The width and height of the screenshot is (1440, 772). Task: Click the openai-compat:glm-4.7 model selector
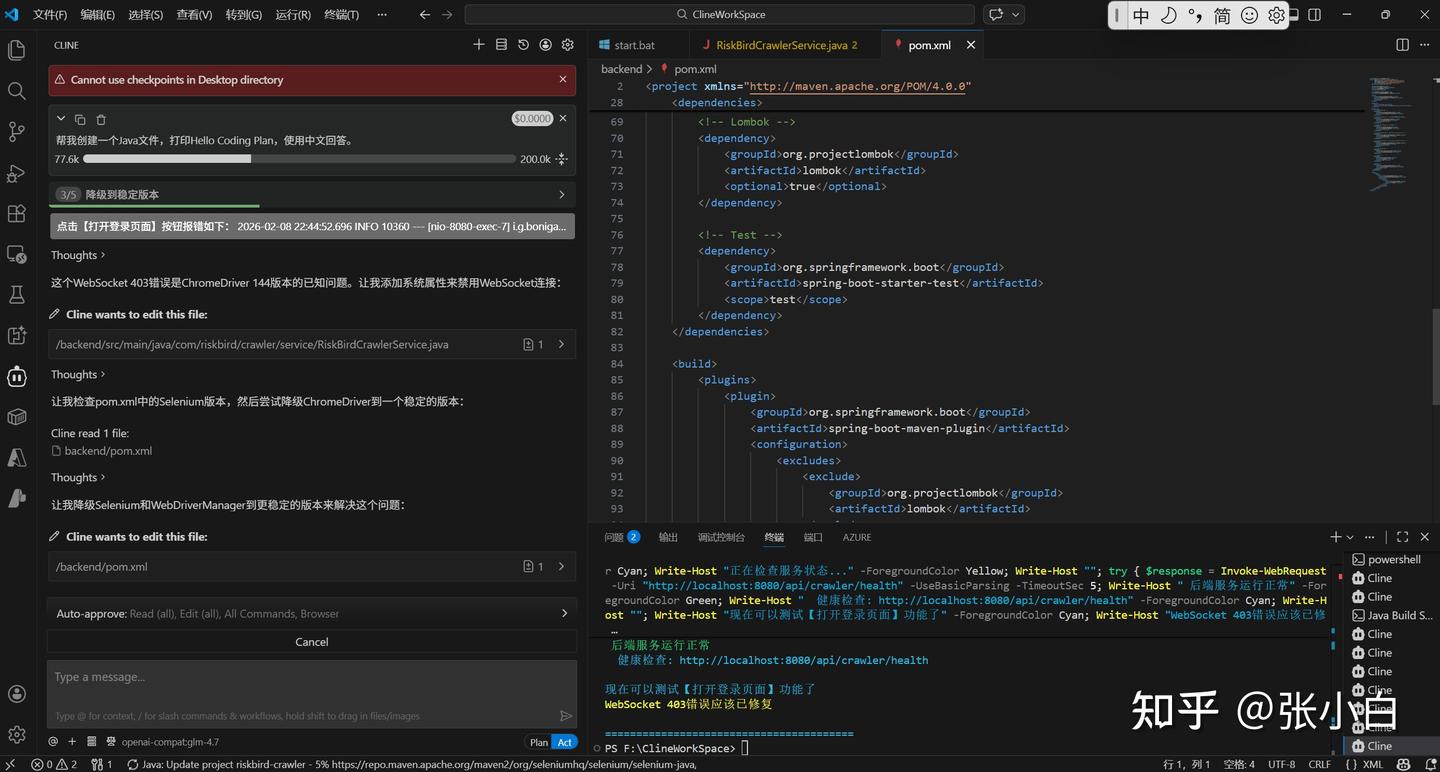coord(170,742)
